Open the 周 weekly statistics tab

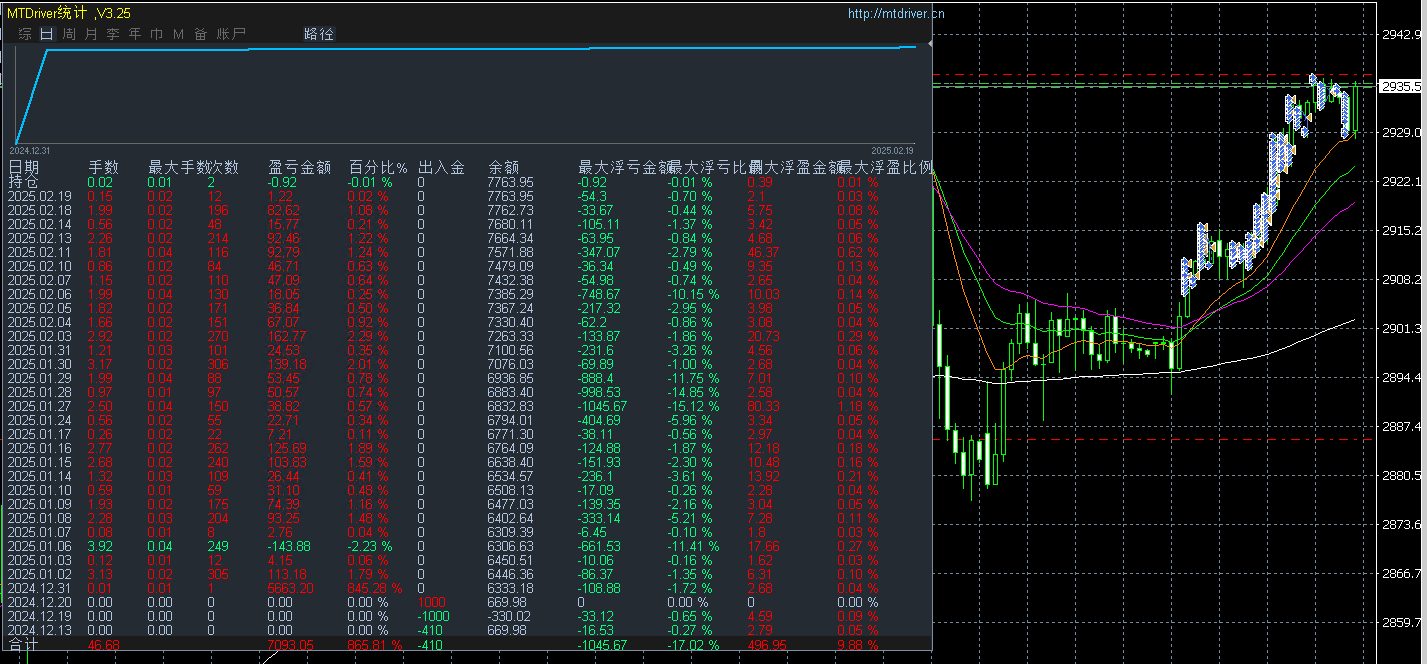pos(69,34)
